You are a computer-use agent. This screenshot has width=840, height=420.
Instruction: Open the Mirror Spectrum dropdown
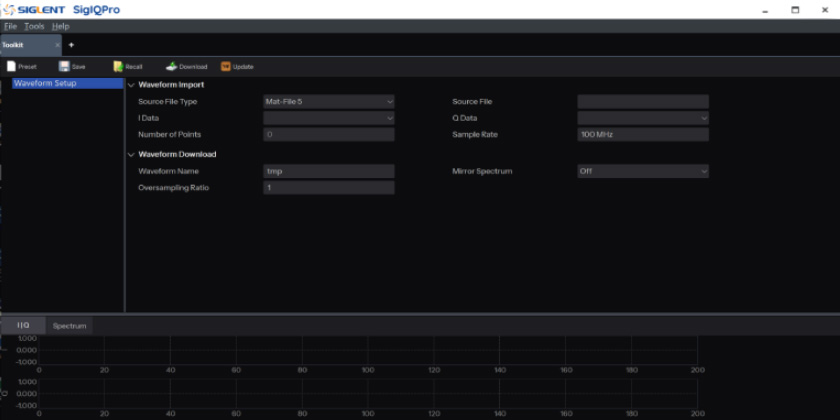643,171
